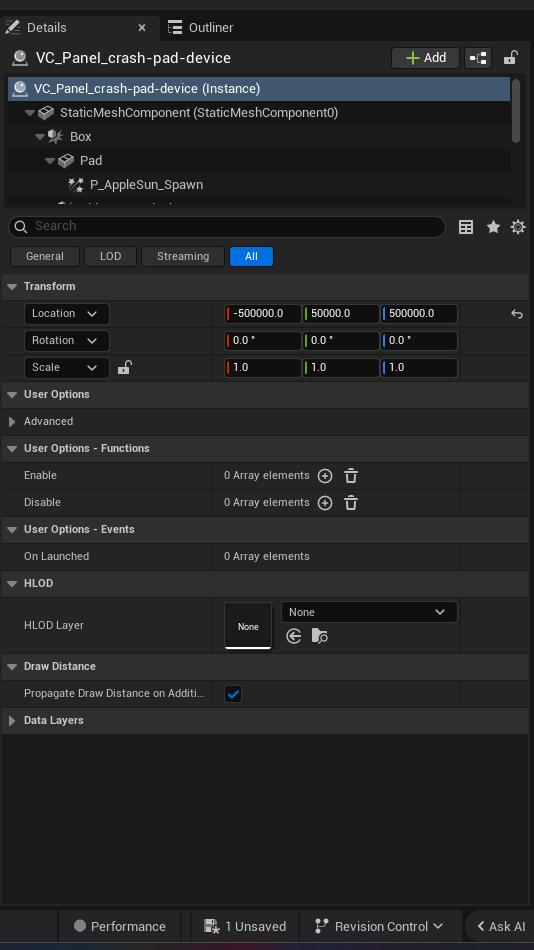This screenshot has height=950, width=534.
Task: Remove all Disable array elements
Action: (351, 503)
